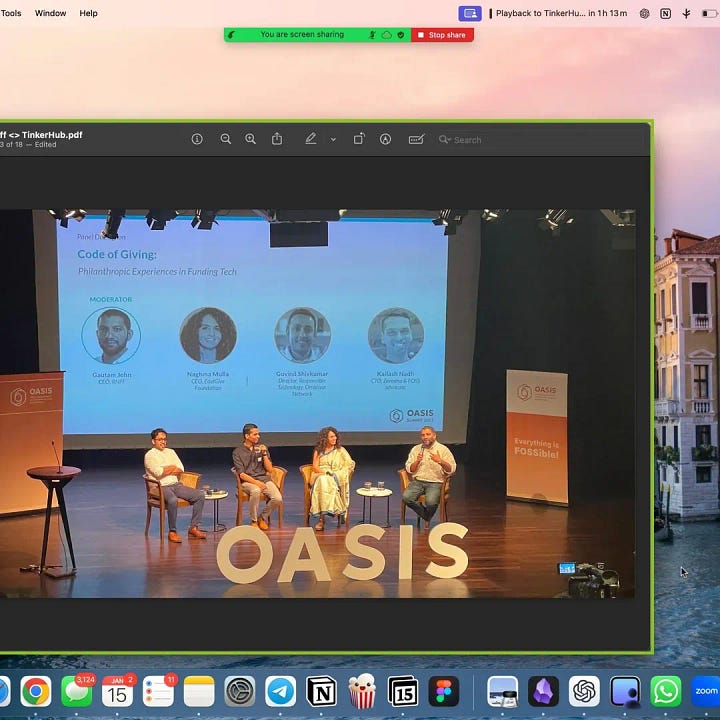Click the shield security icon in Zoom bar
Viewport: 720px width, 720px height.
401,35
